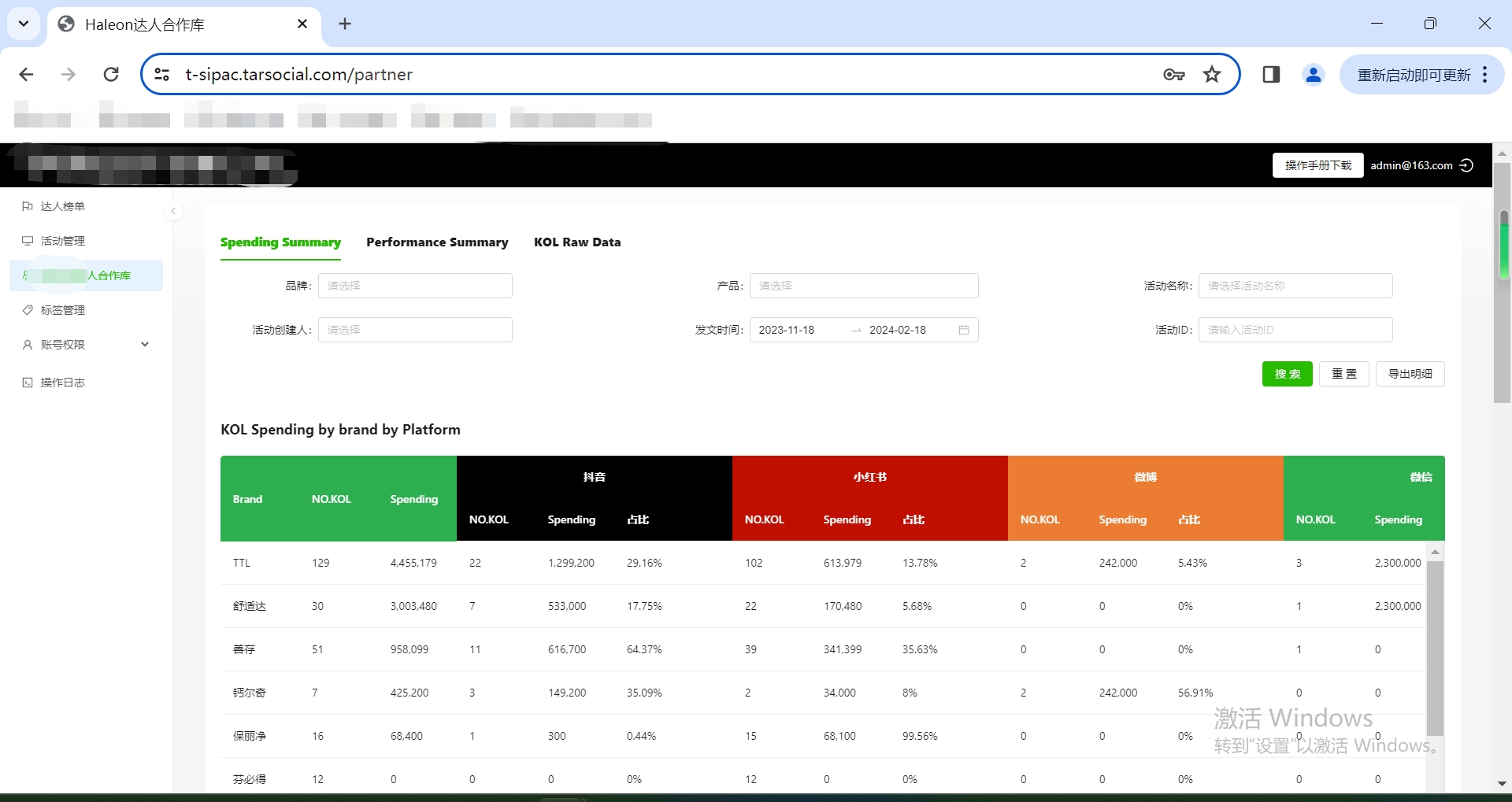Click the 保丽净 brand row
The width and height of the screenshot is (1512, 802).
(823, 736)
